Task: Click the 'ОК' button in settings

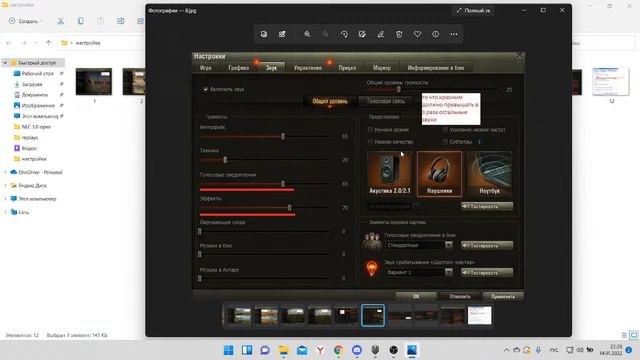Action: point(416,296)
